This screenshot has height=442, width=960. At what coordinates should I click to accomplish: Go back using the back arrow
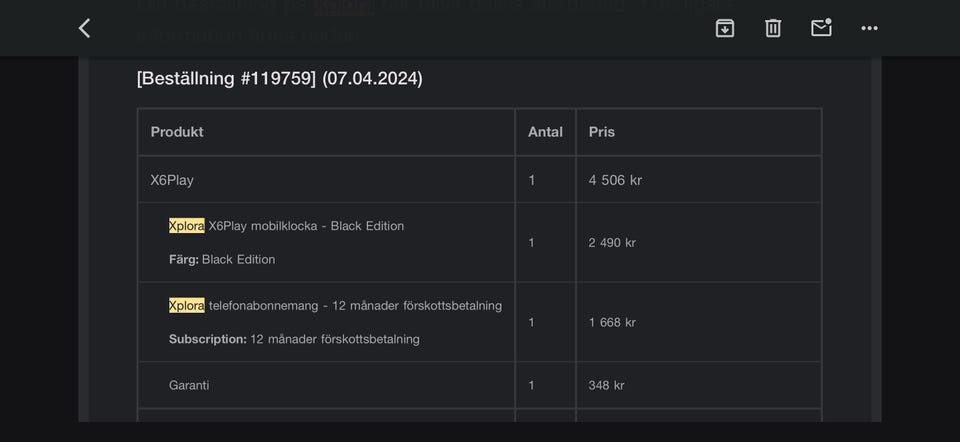(85, 28)
